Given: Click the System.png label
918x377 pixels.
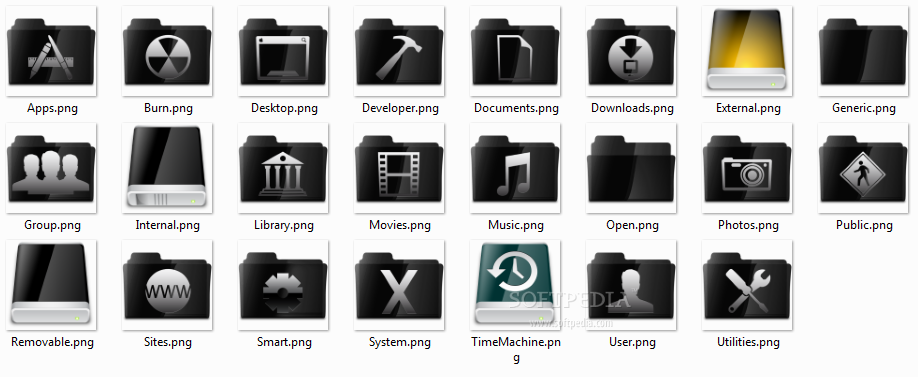Looking at the screenshot, I should coord(400,342).
